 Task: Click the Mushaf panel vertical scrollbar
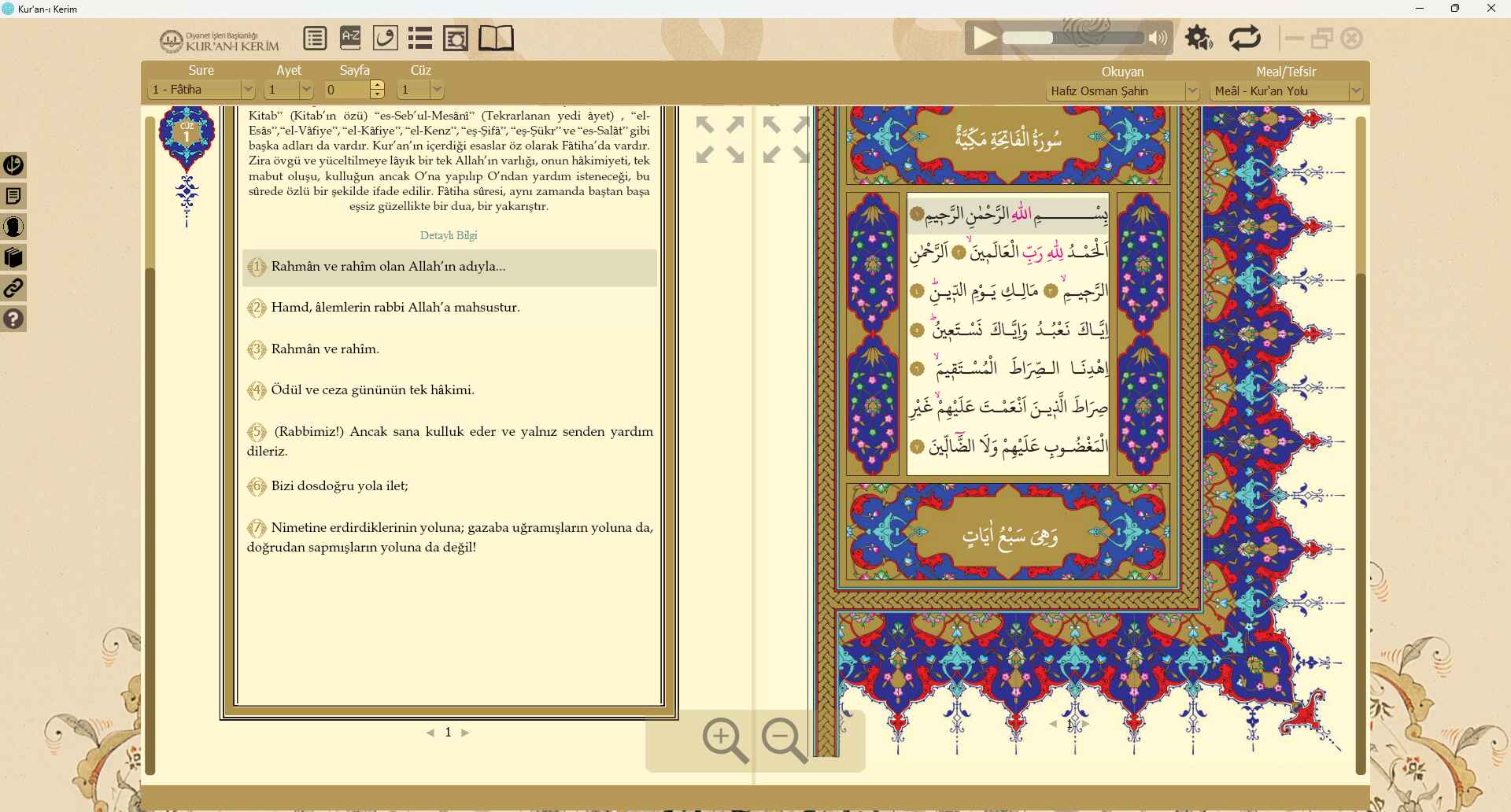pyautogui.click(x=1361, y=444)
